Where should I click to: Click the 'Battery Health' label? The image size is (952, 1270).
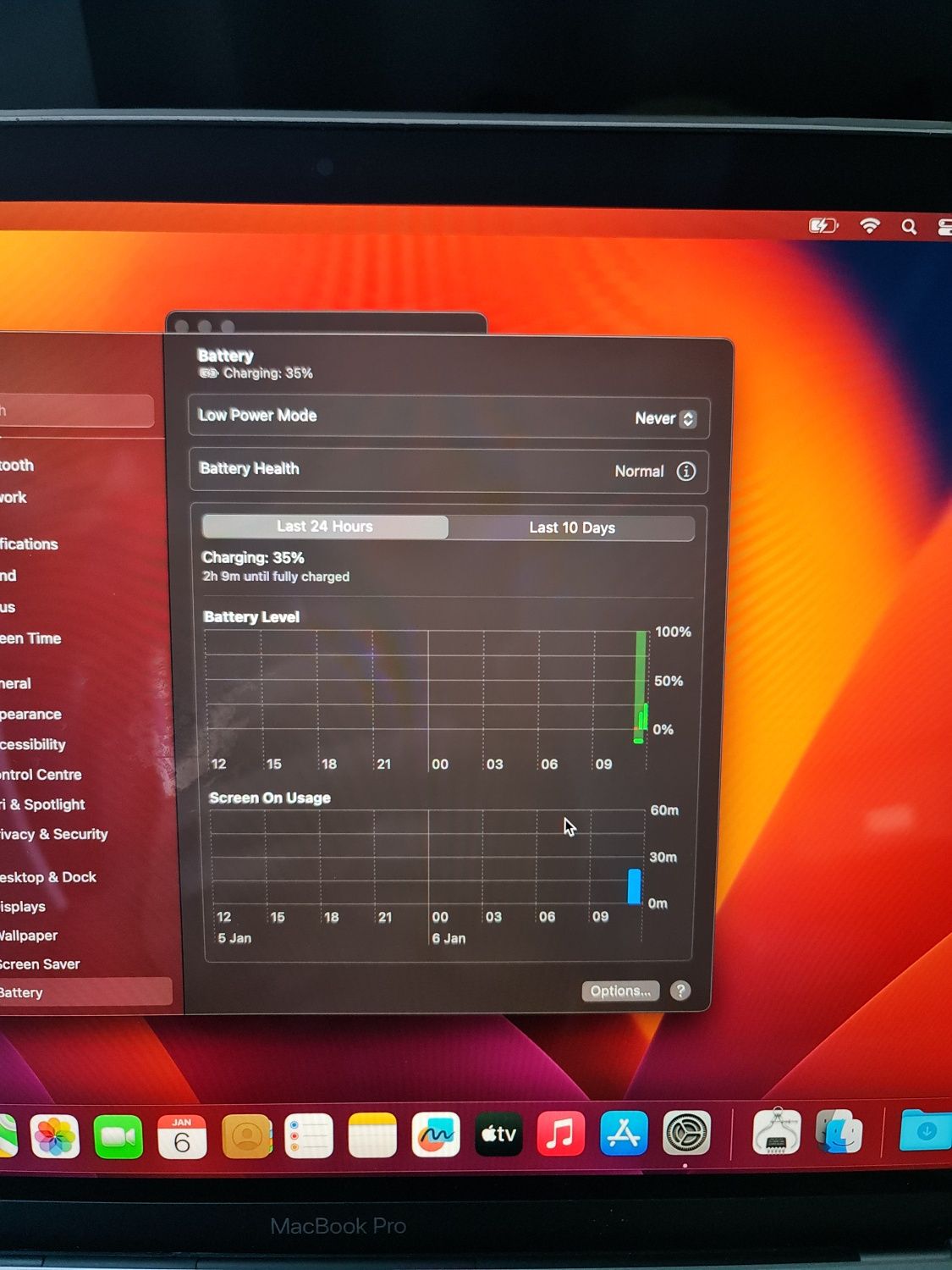click(250, 468)
